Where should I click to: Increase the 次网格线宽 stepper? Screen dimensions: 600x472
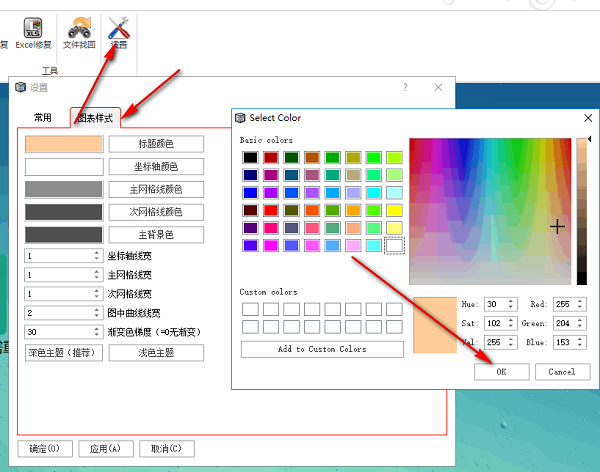point(97,291)
